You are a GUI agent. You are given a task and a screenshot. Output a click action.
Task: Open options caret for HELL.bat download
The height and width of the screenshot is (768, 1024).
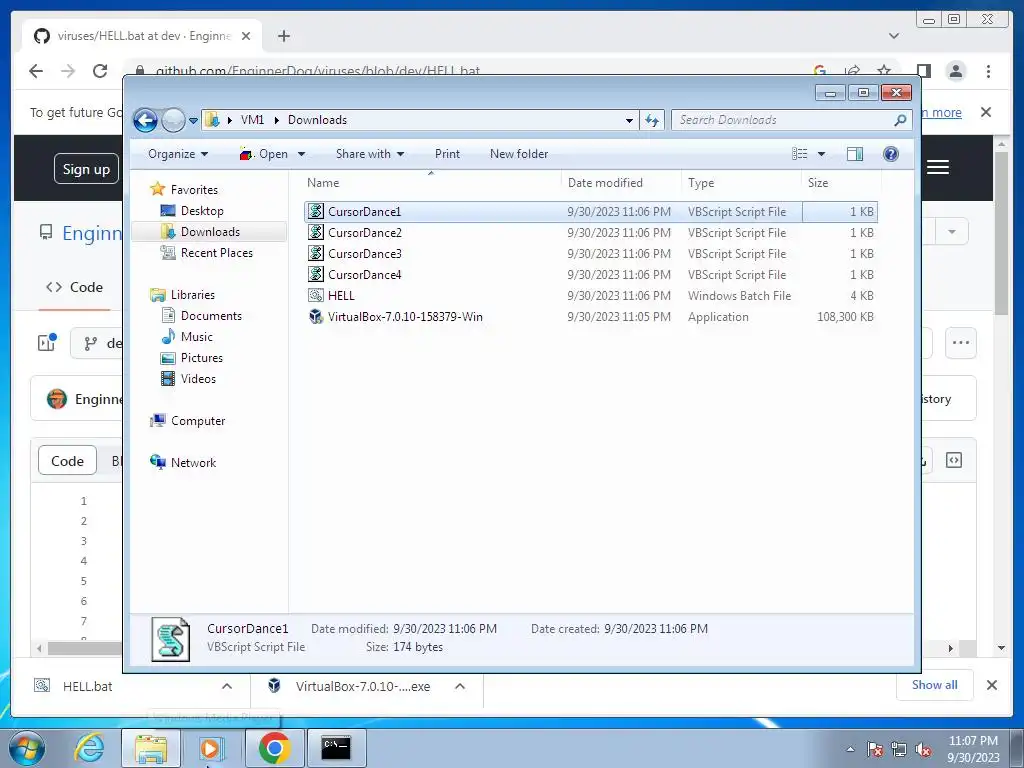pyautogui.click(x=227, y=686)
